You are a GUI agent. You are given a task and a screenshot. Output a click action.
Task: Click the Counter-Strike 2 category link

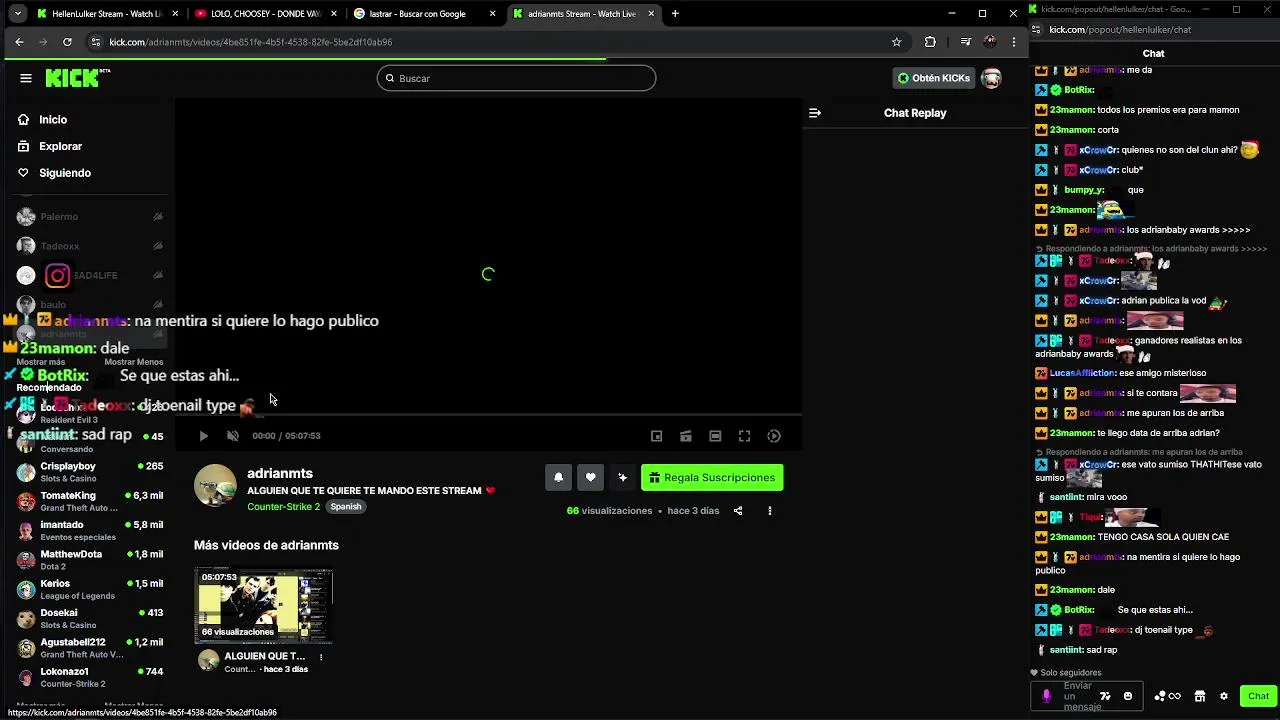(283, 507)
